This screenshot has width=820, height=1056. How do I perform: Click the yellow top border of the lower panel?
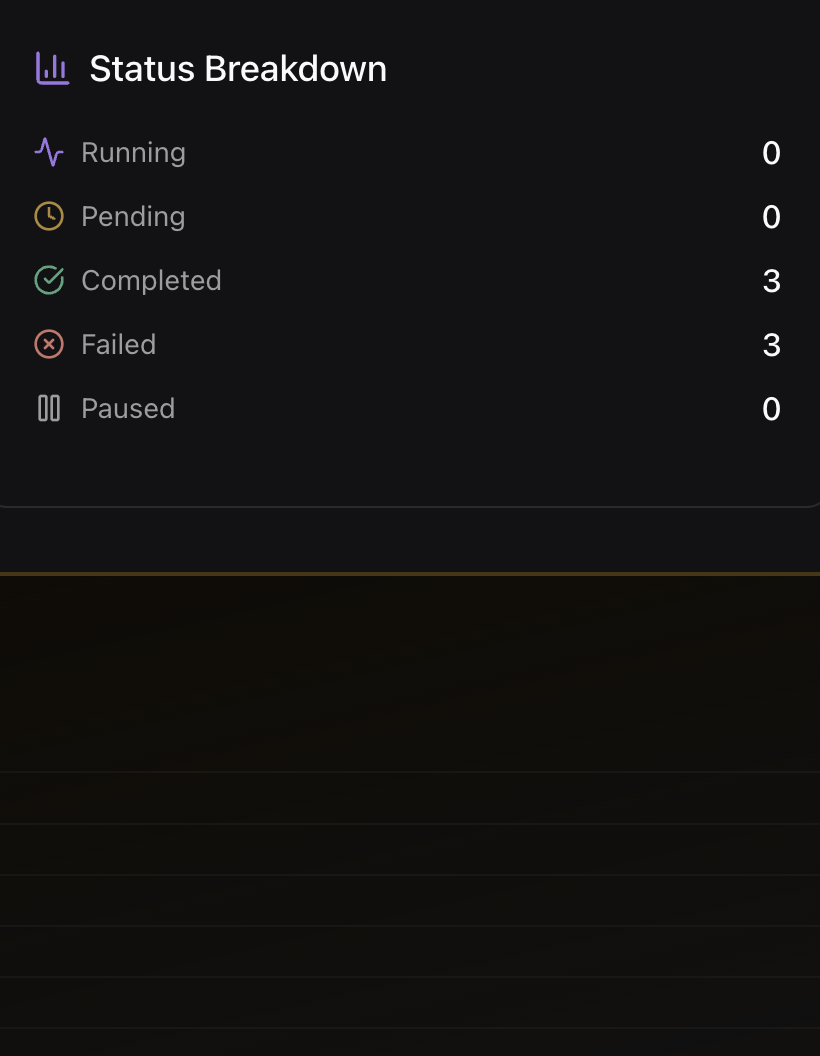pos(410,574)
